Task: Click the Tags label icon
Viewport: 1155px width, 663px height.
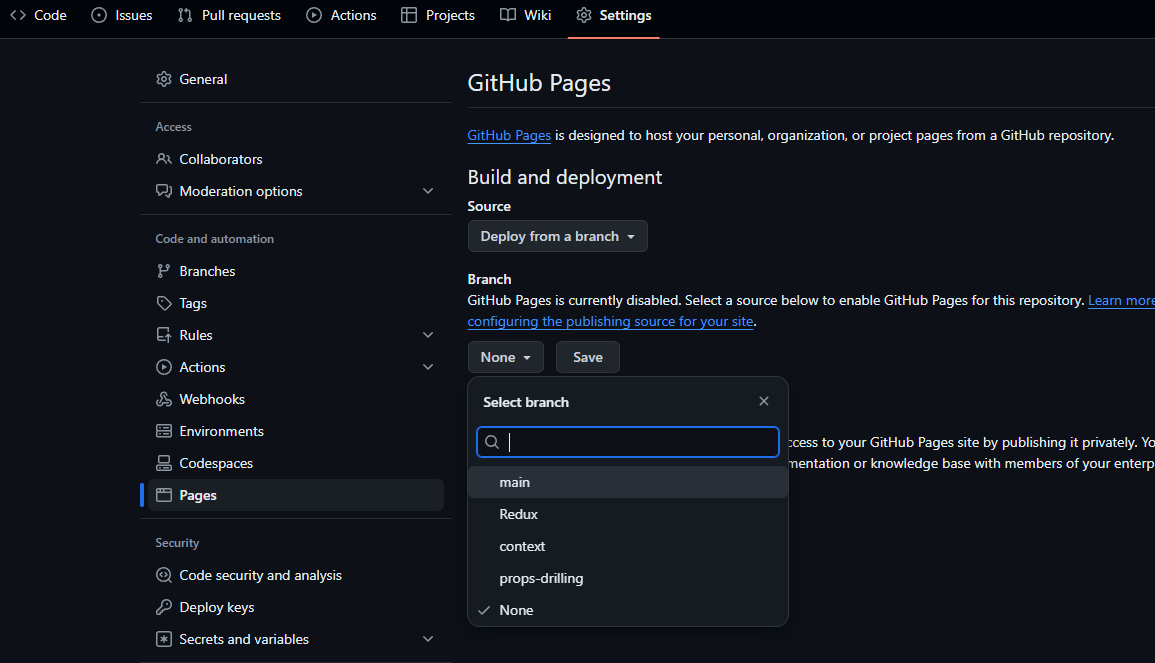Action: 164,303
